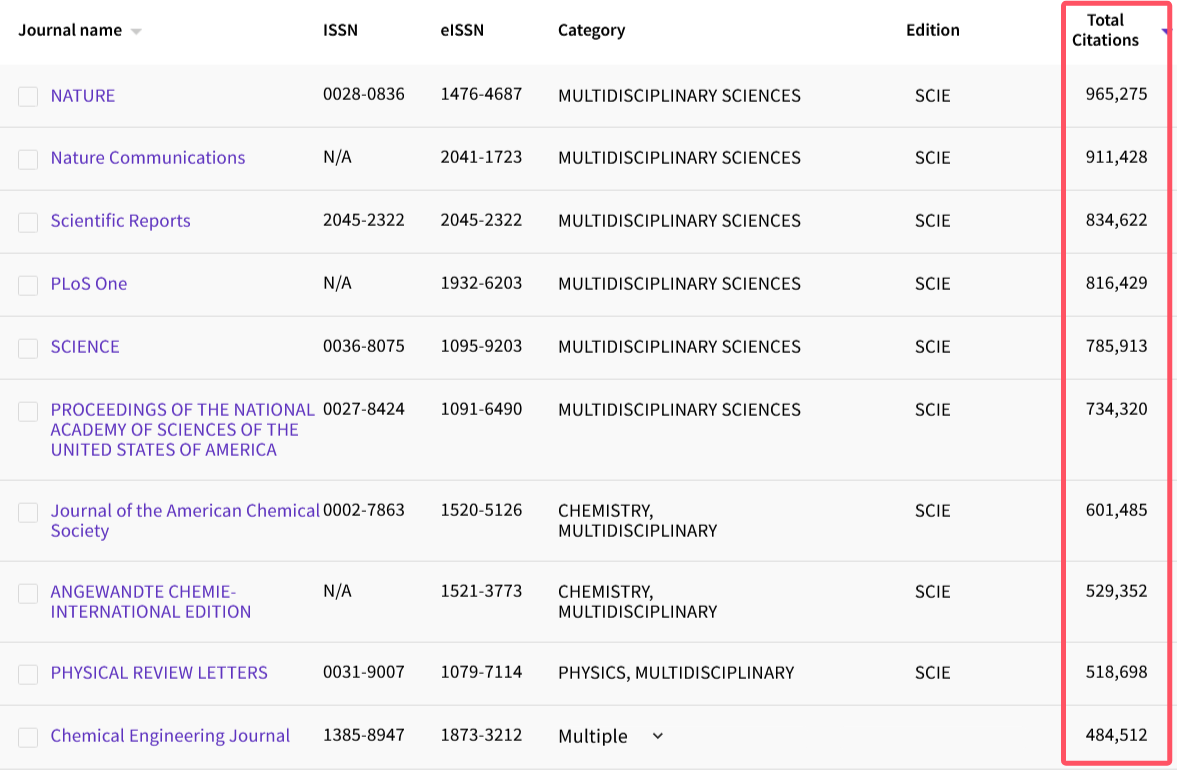
Task: Tick the Scientific Reports checkbox
Action: coord(28,222)
